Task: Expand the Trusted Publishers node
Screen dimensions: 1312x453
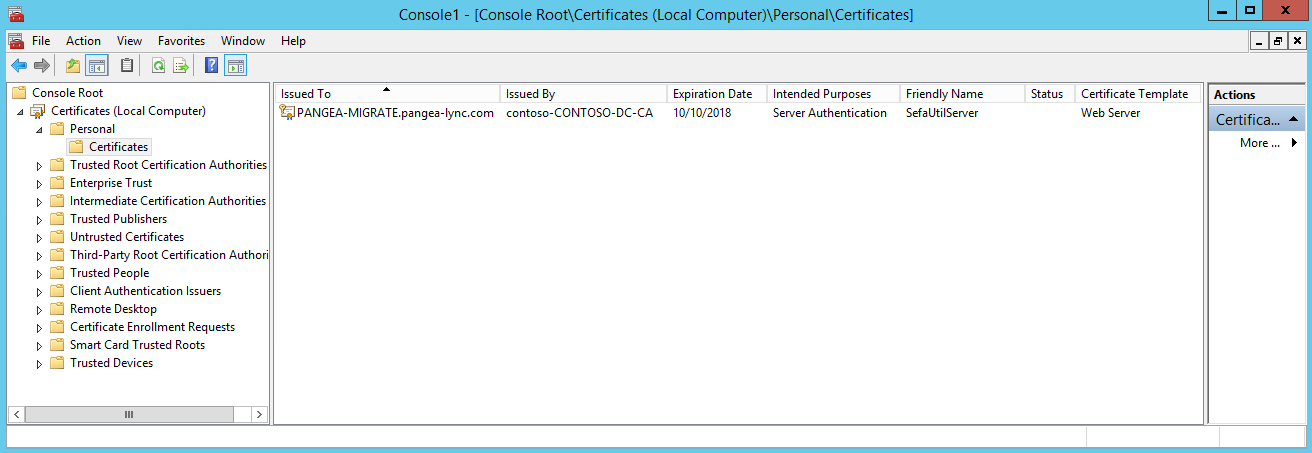Action: coord(40,219)
